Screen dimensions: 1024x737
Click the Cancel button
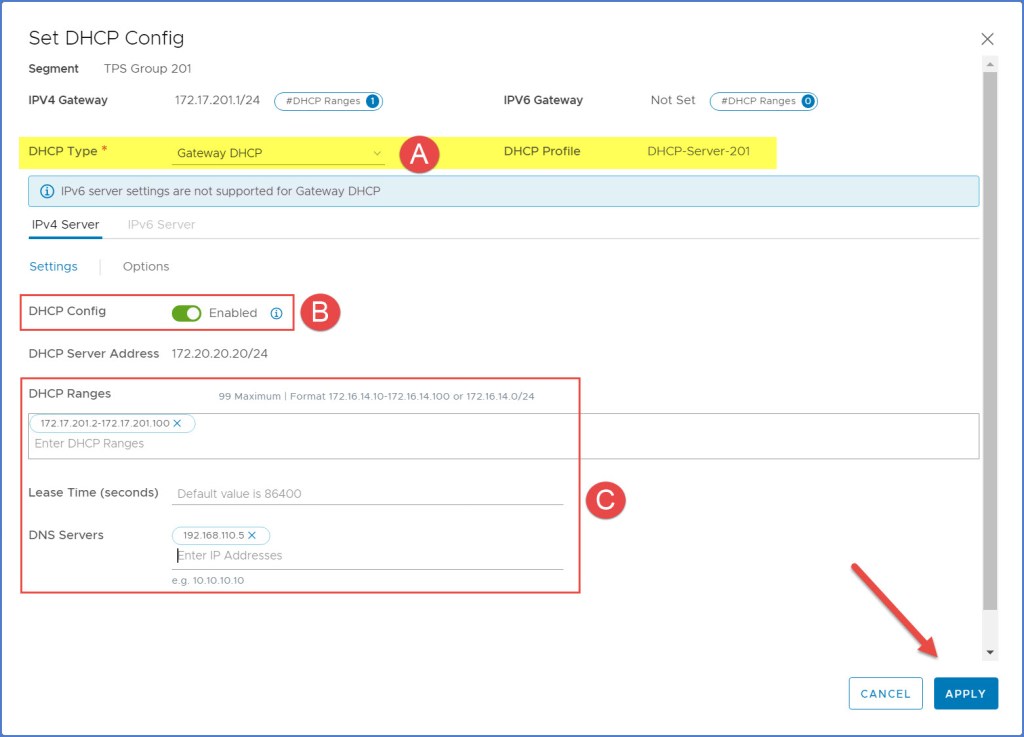pos(885,693)
